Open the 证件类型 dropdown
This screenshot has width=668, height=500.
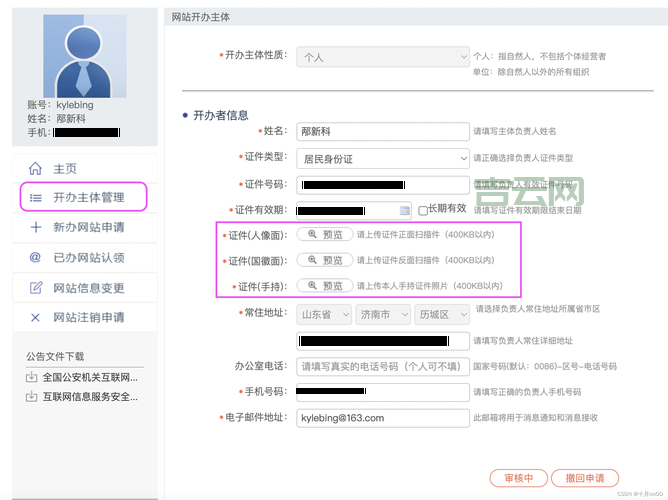tap(383, 159)
